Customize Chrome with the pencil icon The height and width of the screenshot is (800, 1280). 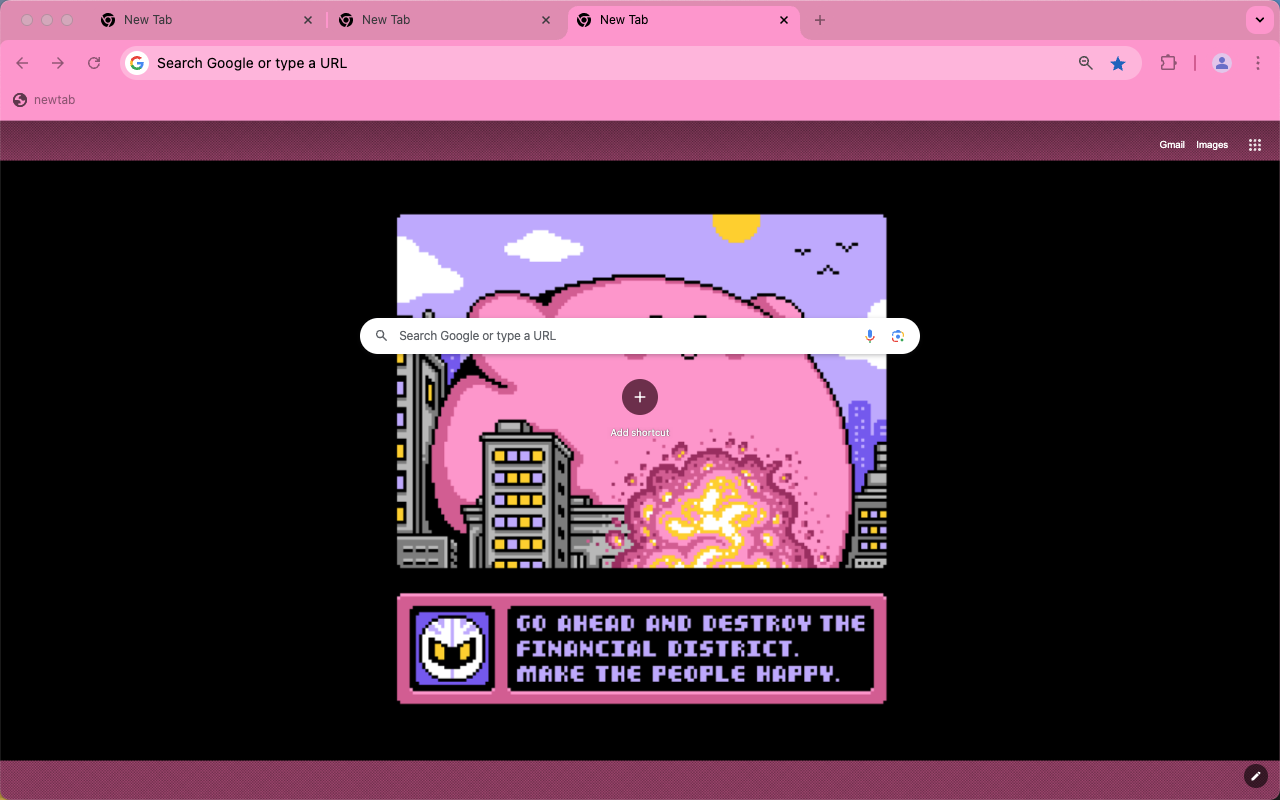point(1256,776)
